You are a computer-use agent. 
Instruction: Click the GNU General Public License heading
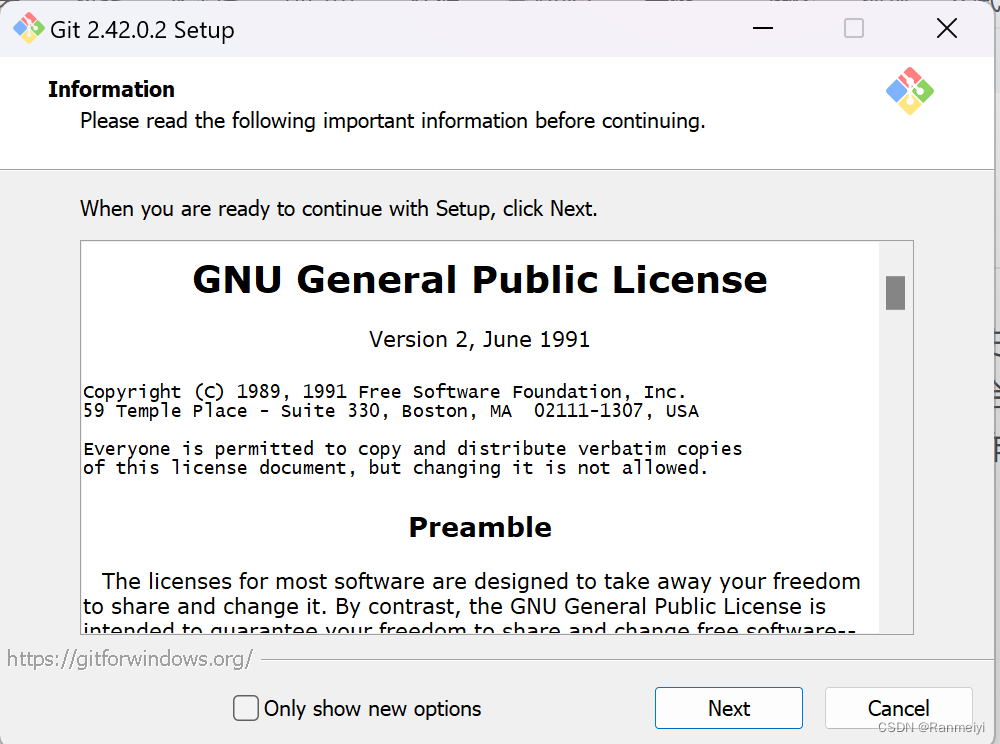(x=480, y=279)
